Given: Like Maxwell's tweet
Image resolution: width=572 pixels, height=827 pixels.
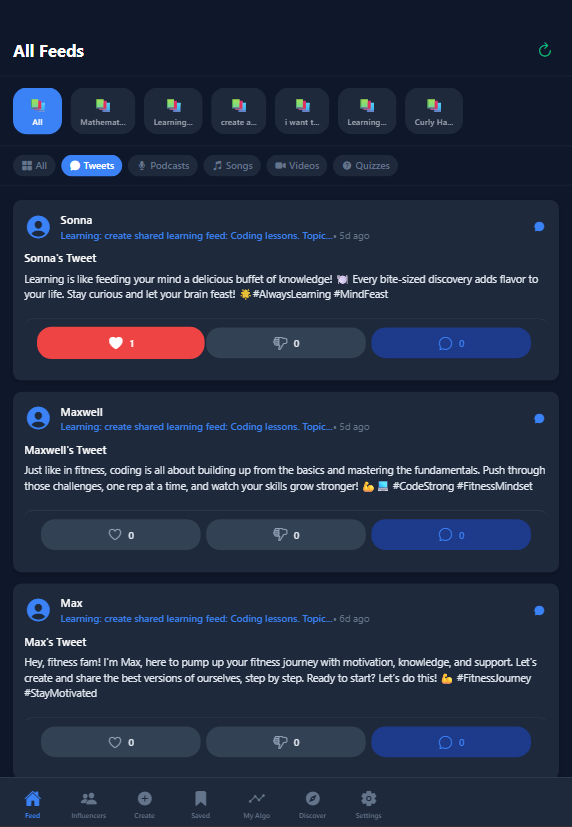Looking at the screenshot, I should [121, 535].
